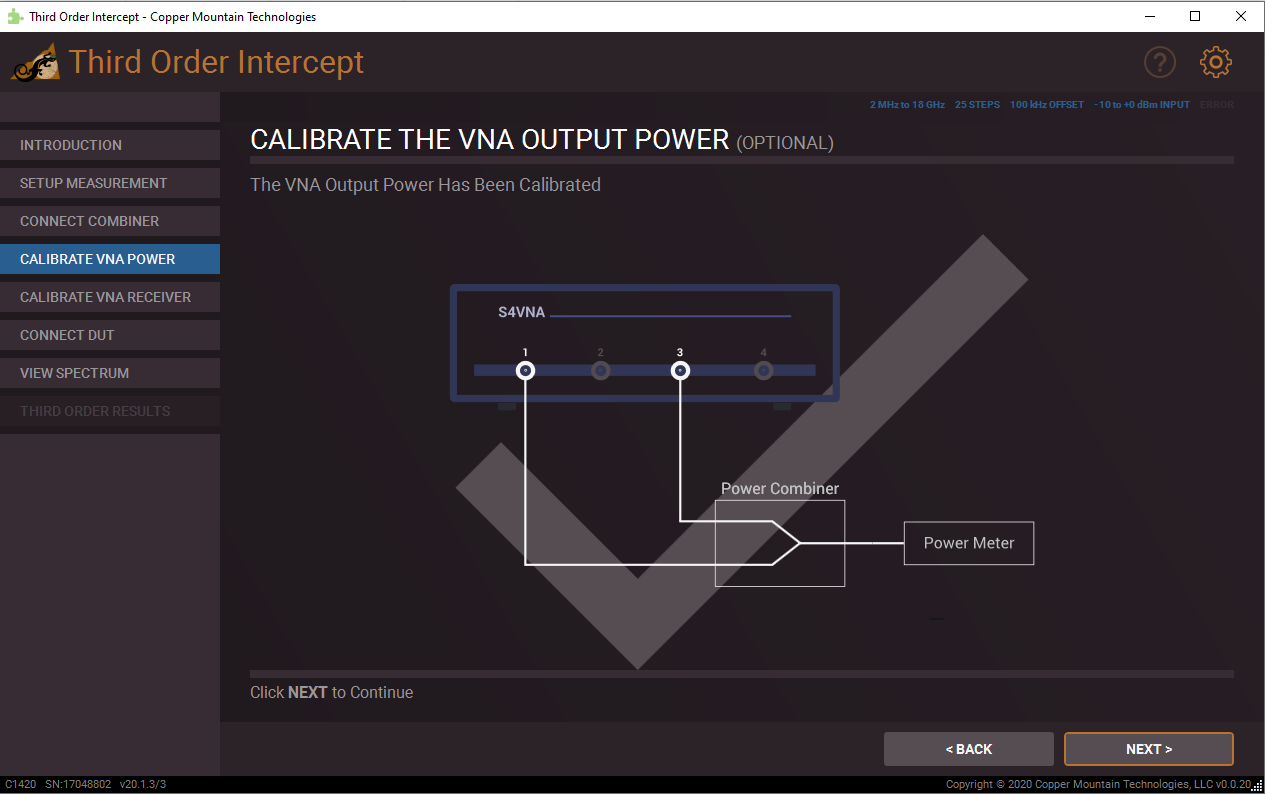Go back using the BACK button
The height and width of the screenshot is (794, 1265).
point(968,748)
